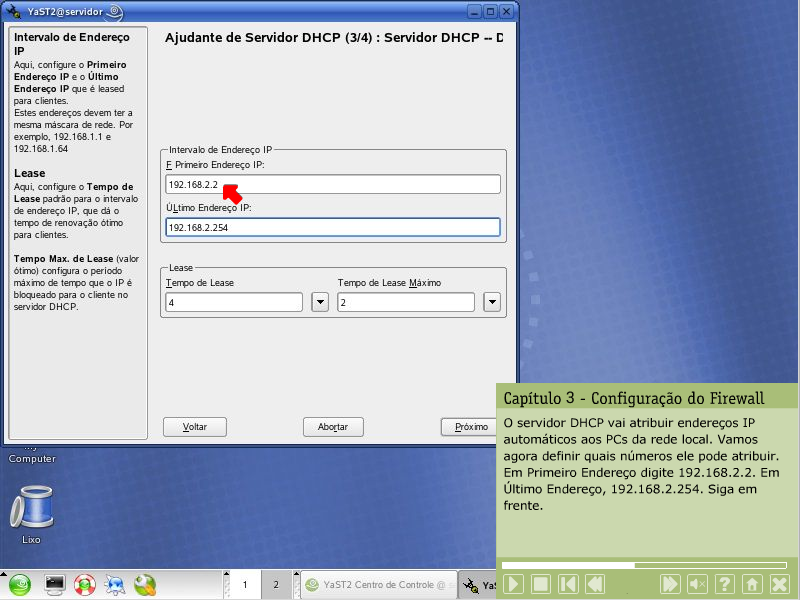Viewport: 800px width, 600px height.
Task: Open tutorial help question mark icon
Action: pos(725,584)
